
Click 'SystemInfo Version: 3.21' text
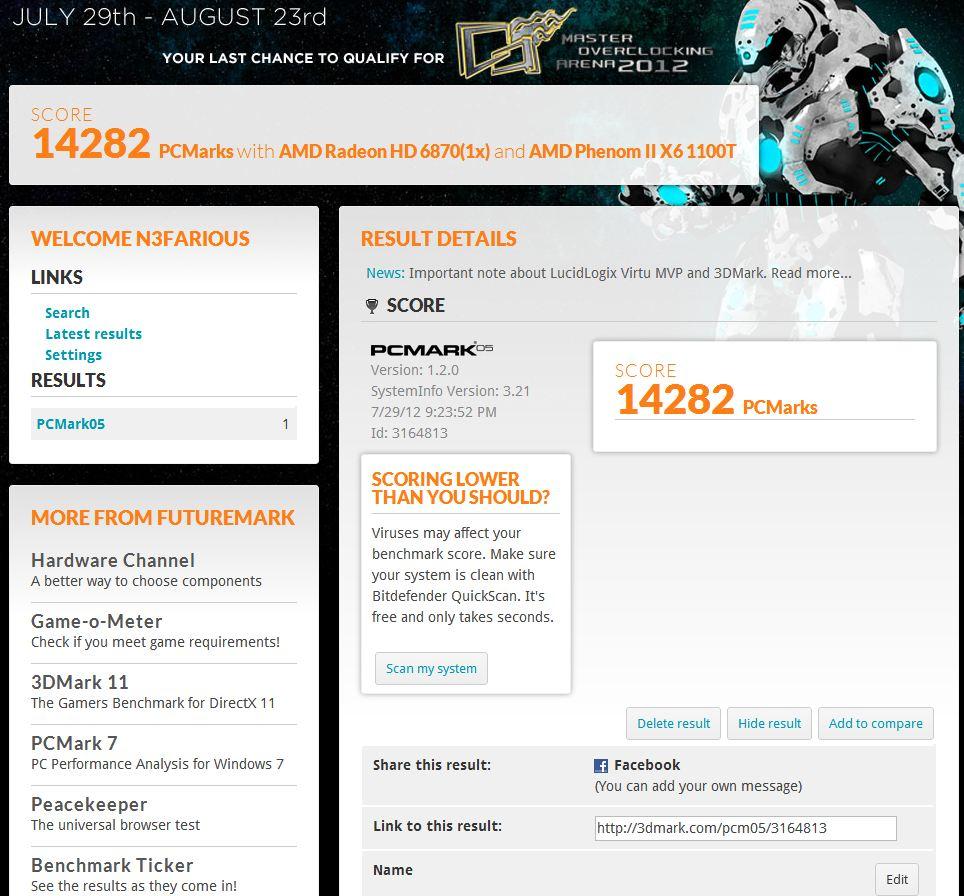pos(450,391)
